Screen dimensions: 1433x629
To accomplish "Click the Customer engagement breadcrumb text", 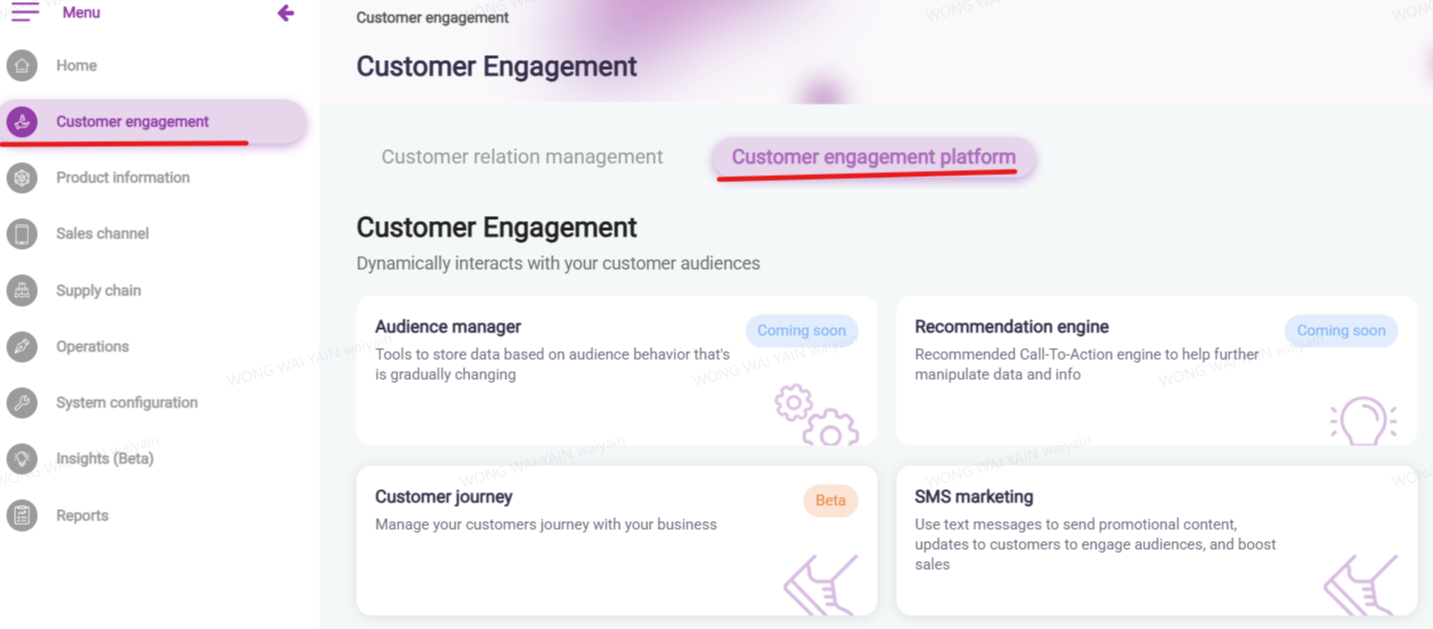I will [432, 18].
